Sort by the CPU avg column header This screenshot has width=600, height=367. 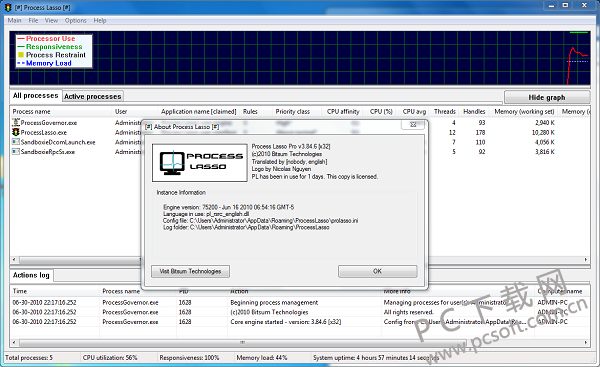pos(414,112)
